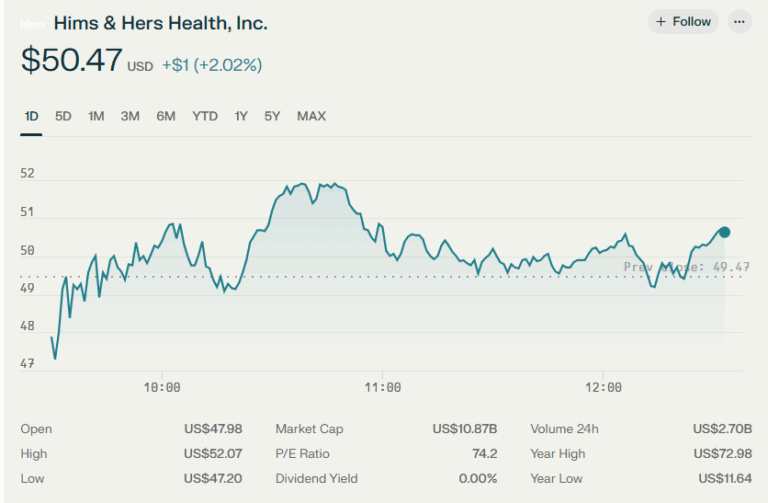Click the Dividend Yield value 0.00%

[478, 479]
